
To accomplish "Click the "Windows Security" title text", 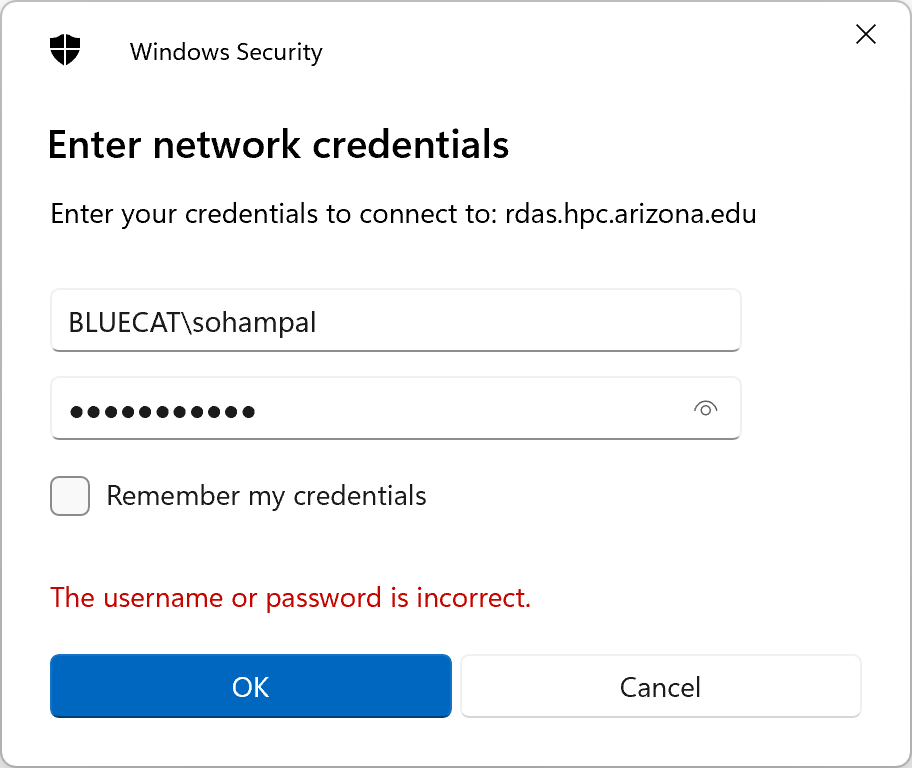I will tap(226, 52).
